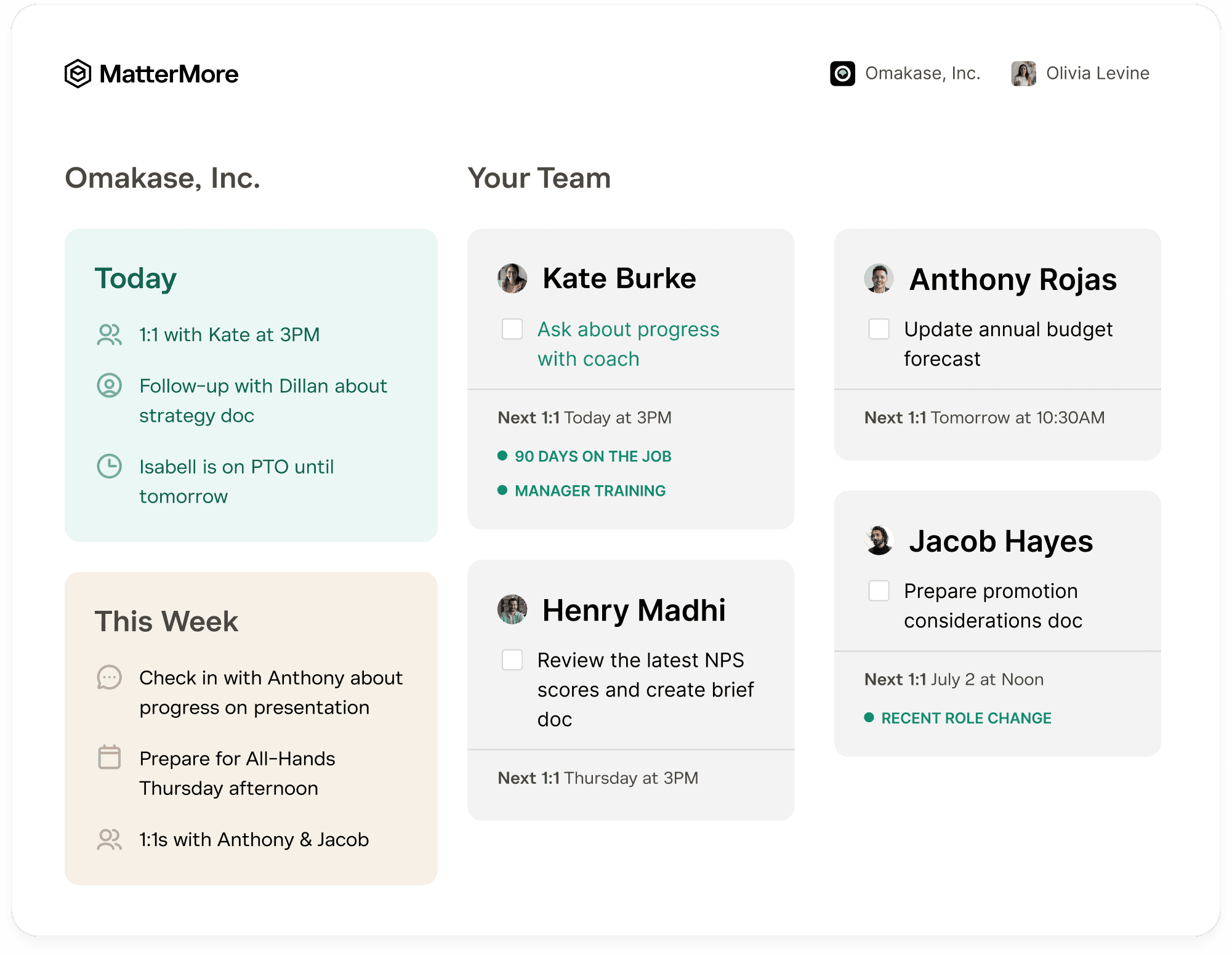Open the 'Ask about progress with coach' link
Viewport: 1232px width, 955px height.
[628, 344]
